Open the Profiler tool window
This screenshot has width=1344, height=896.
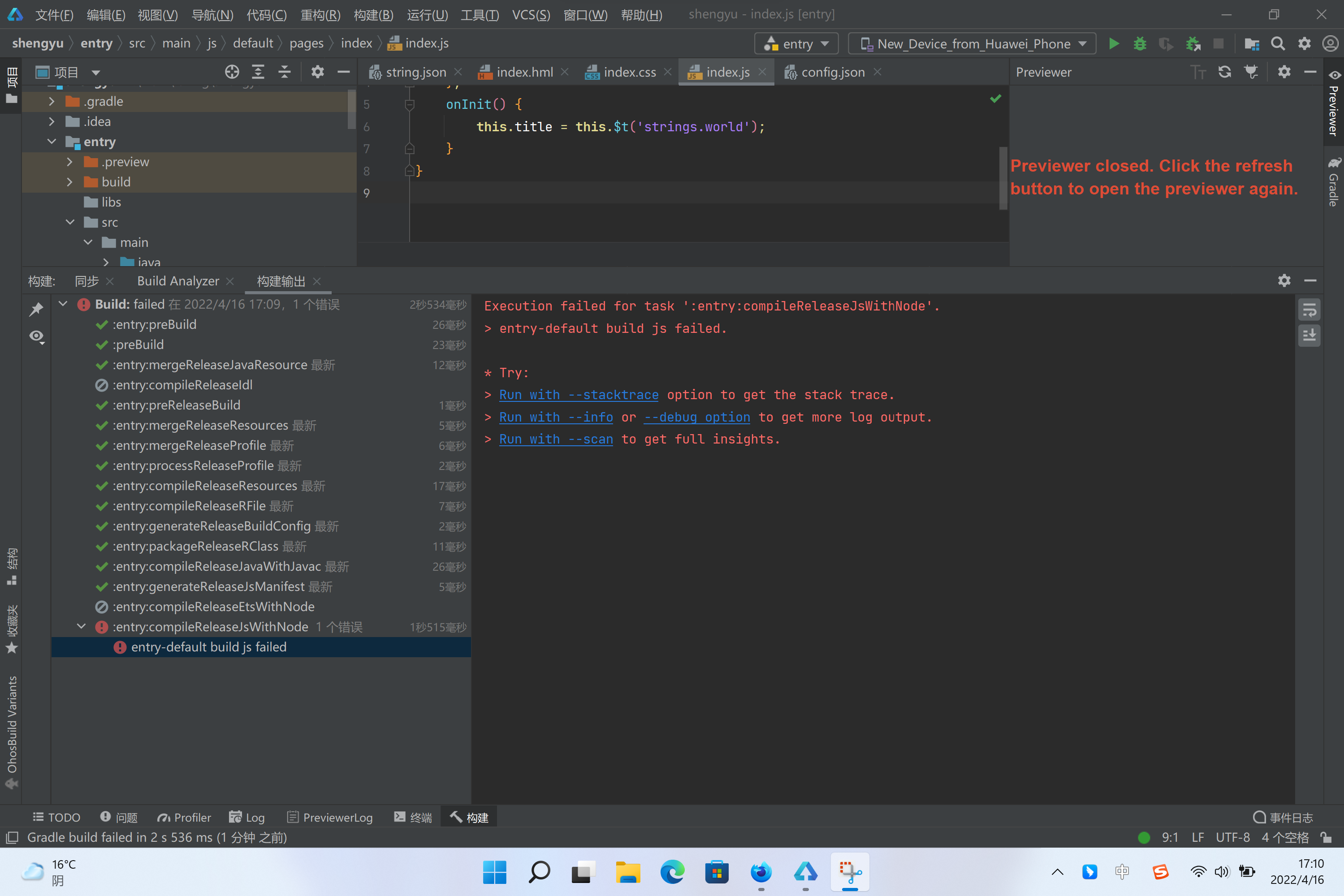pyautogui.click(x=184, y=818)
